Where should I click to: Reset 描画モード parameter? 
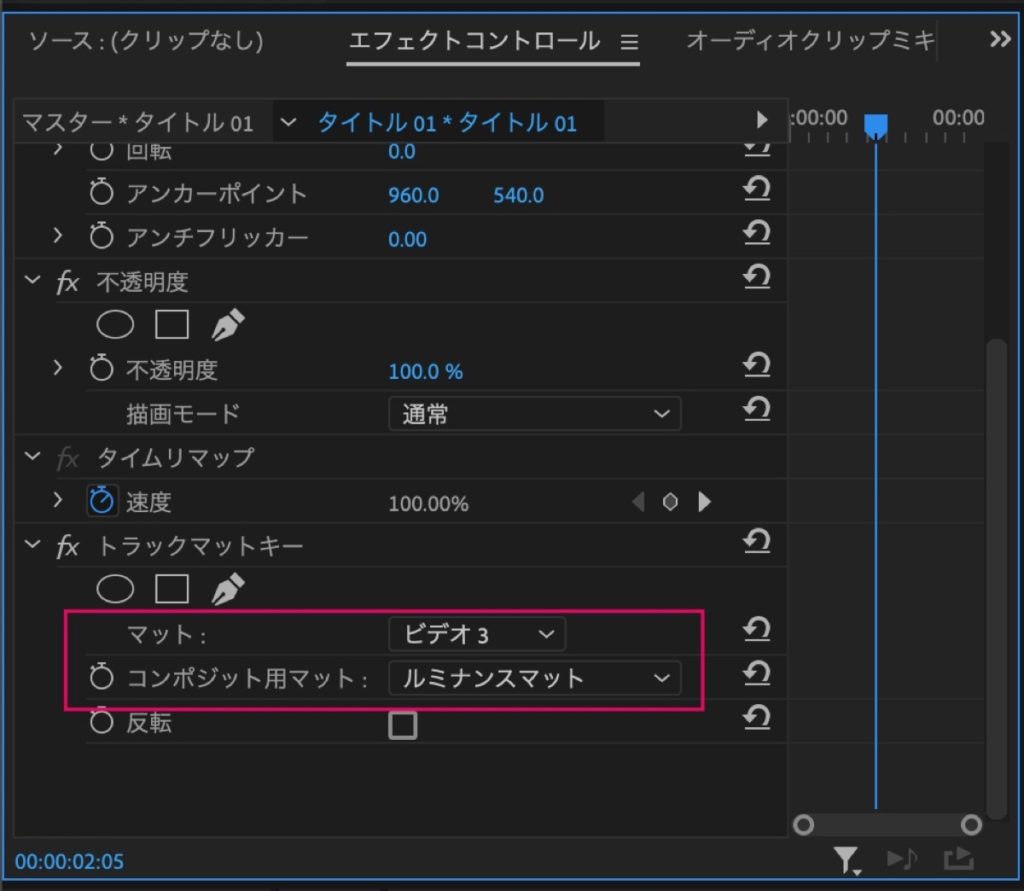pyautogui.click(x=757, y=410)
